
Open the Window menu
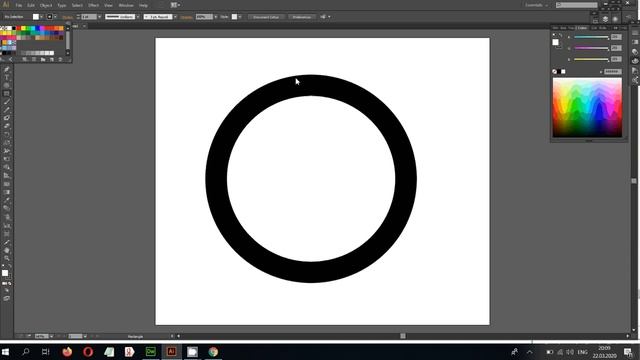tap(126, 5)
